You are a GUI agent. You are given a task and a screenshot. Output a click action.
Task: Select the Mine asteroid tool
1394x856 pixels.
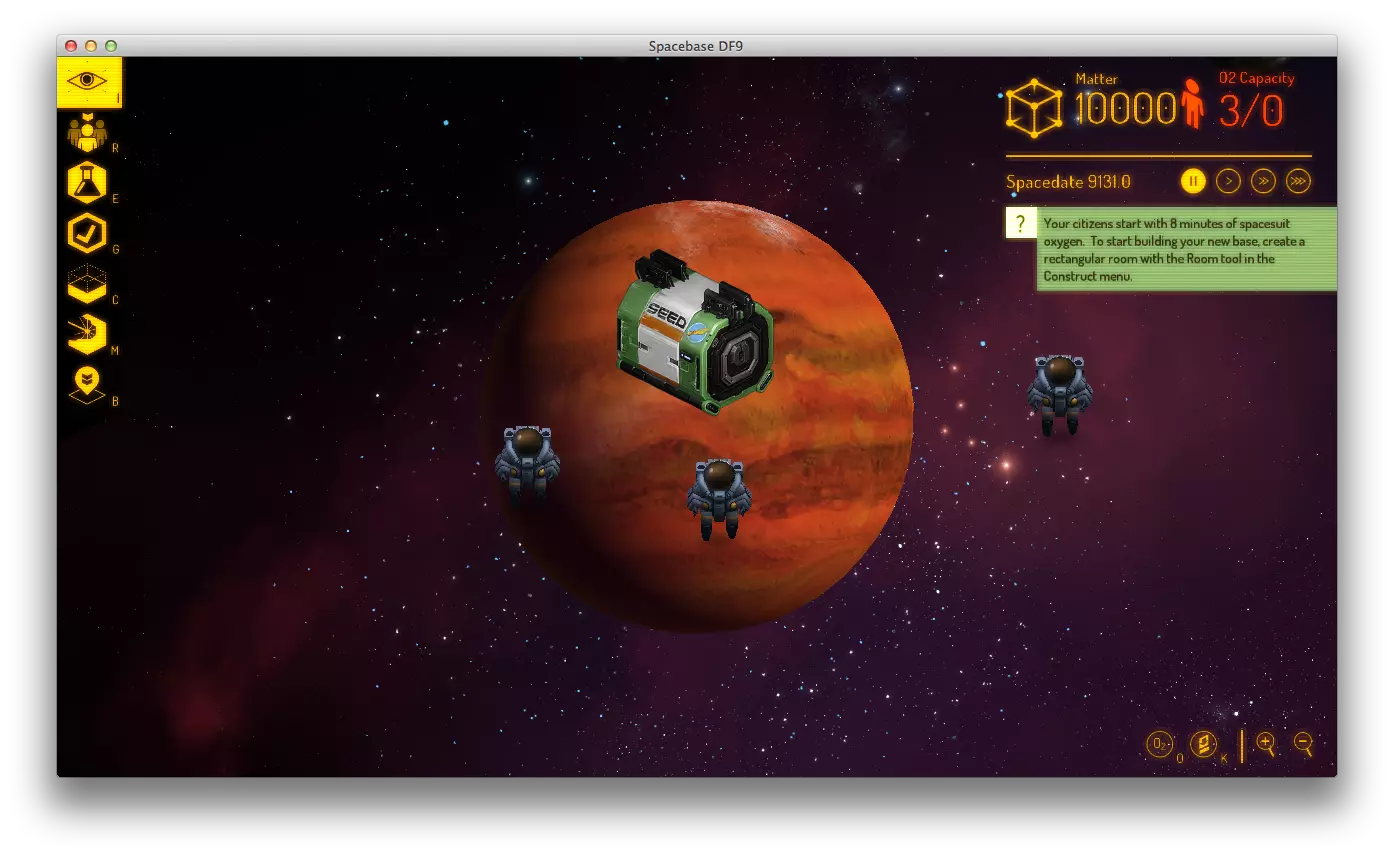click(87, 334)
